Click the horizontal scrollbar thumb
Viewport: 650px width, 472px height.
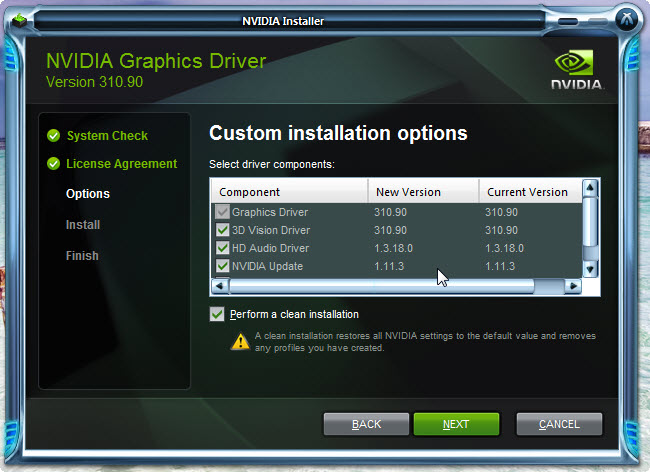point(382,286)
